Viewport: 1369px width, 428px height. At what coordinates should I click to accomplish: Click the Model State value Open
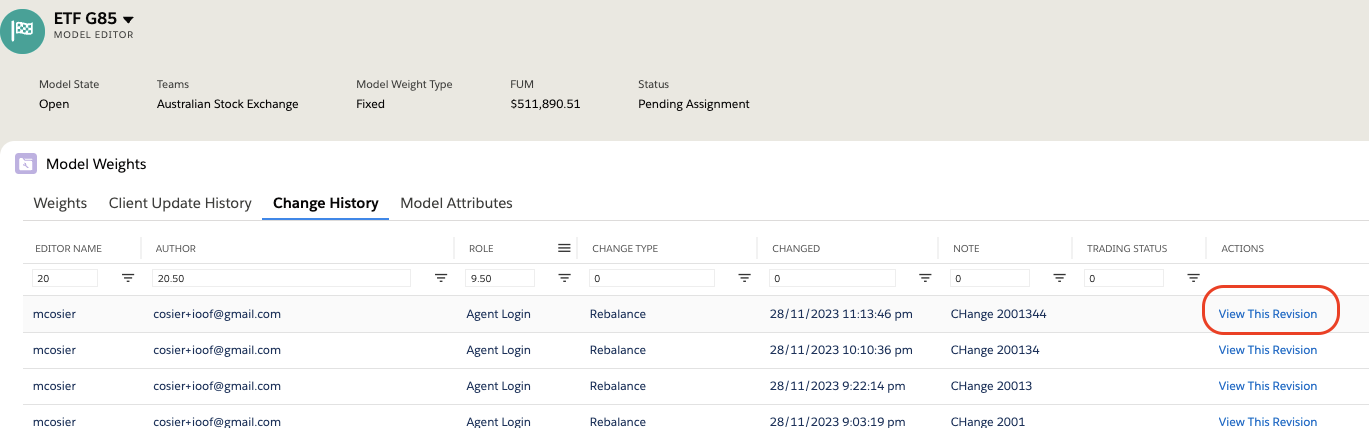[x=54, y=104]
